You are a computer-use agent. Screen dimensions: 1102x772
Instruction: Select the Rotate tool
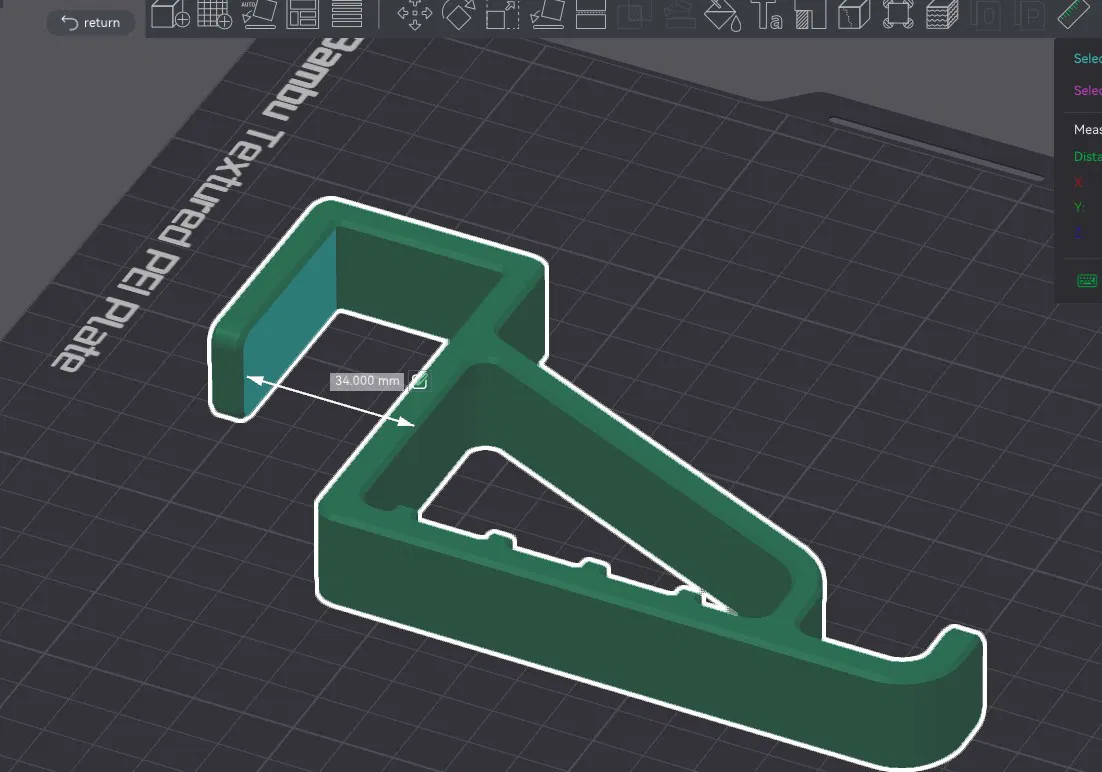tap(458, 15)
